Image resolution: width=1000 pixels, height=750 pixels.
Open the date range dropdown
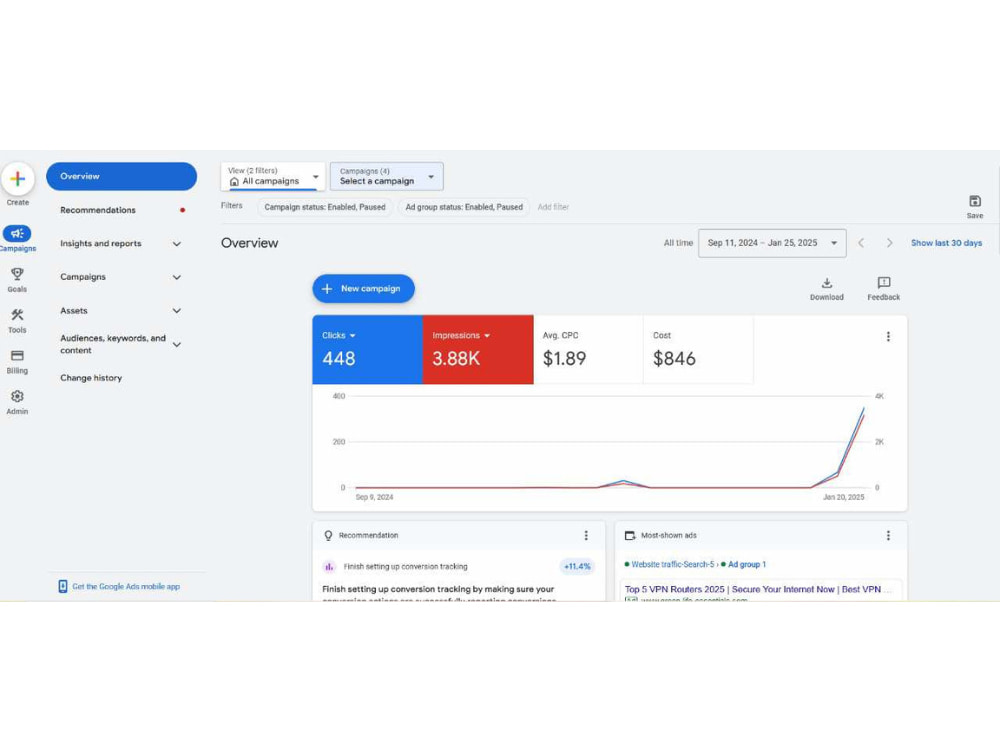click(772, 243)
